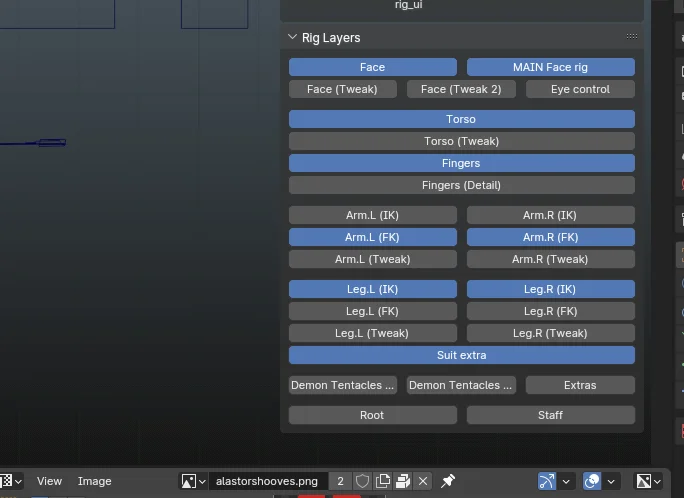Toggle Arm.L (IK) layer visibility
The width and height of the screenshot is (684, 498).
372,215
